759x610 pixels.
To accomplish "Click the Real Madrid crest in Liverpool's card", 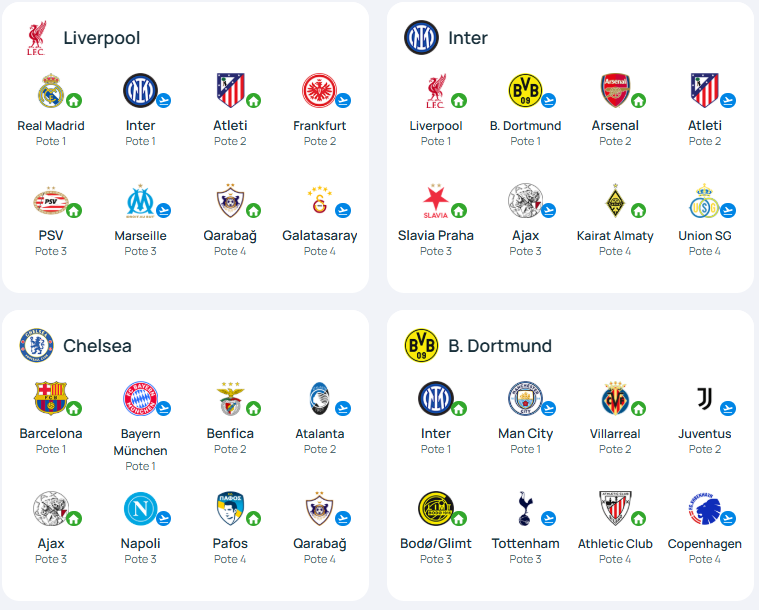I will (x=51, y=91).
